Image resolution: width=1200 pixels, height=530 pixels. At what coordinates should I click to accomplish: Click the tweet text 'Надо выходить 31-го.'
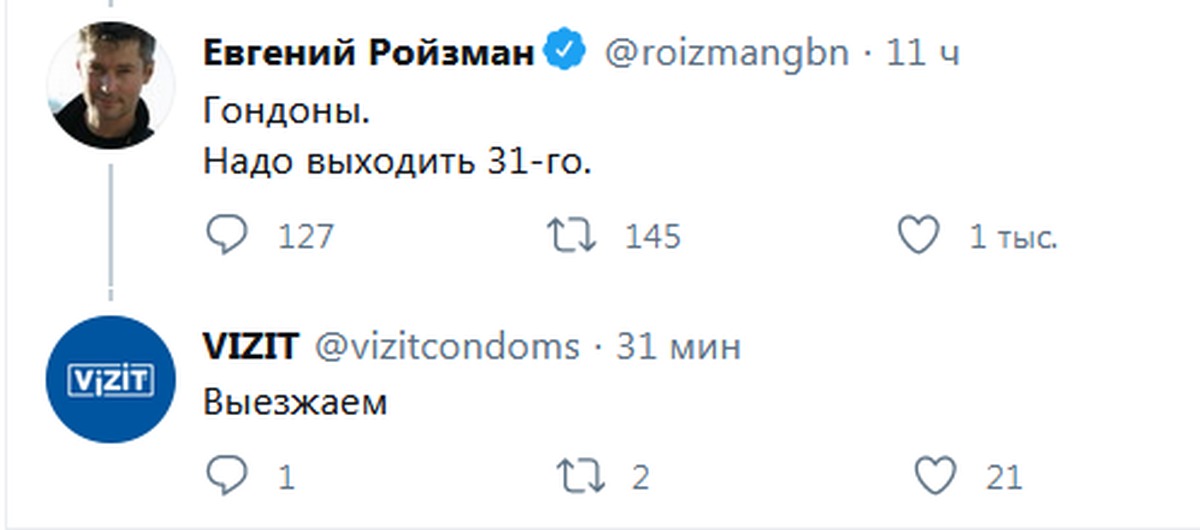397,160
